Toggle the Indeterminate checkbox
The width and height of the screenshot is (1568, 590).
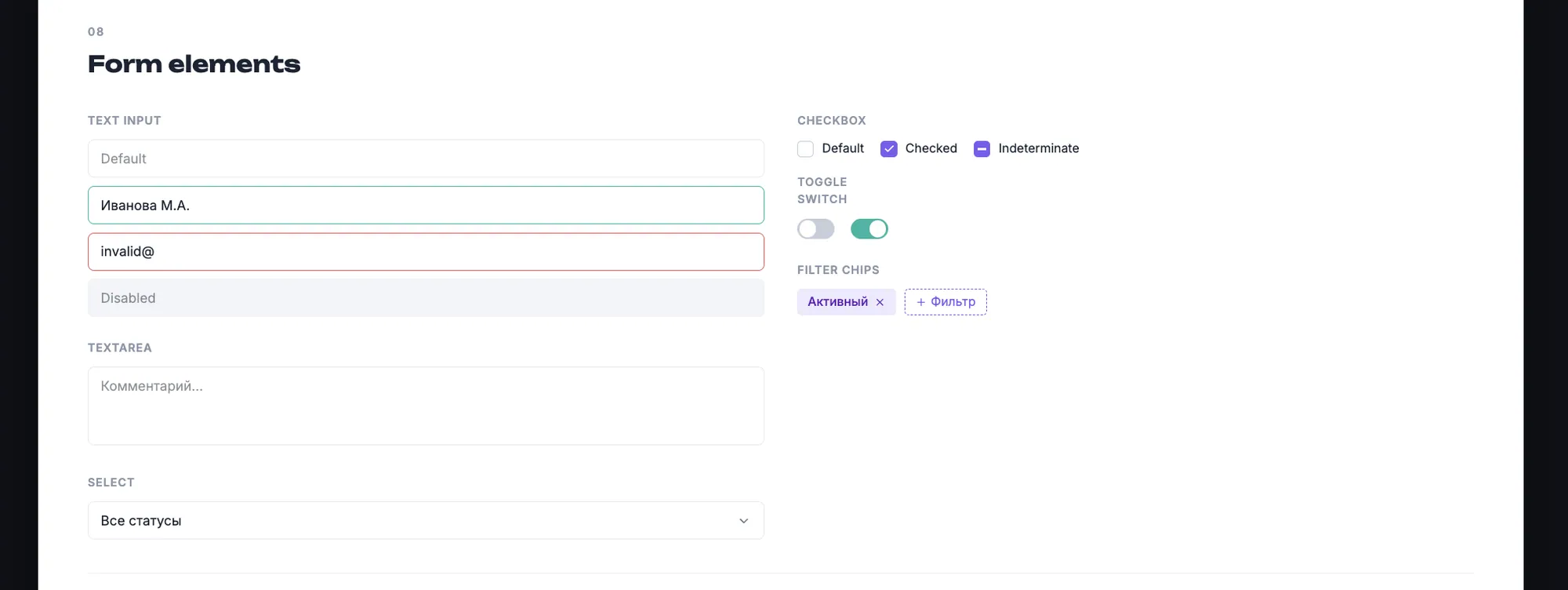pos(982,149)
